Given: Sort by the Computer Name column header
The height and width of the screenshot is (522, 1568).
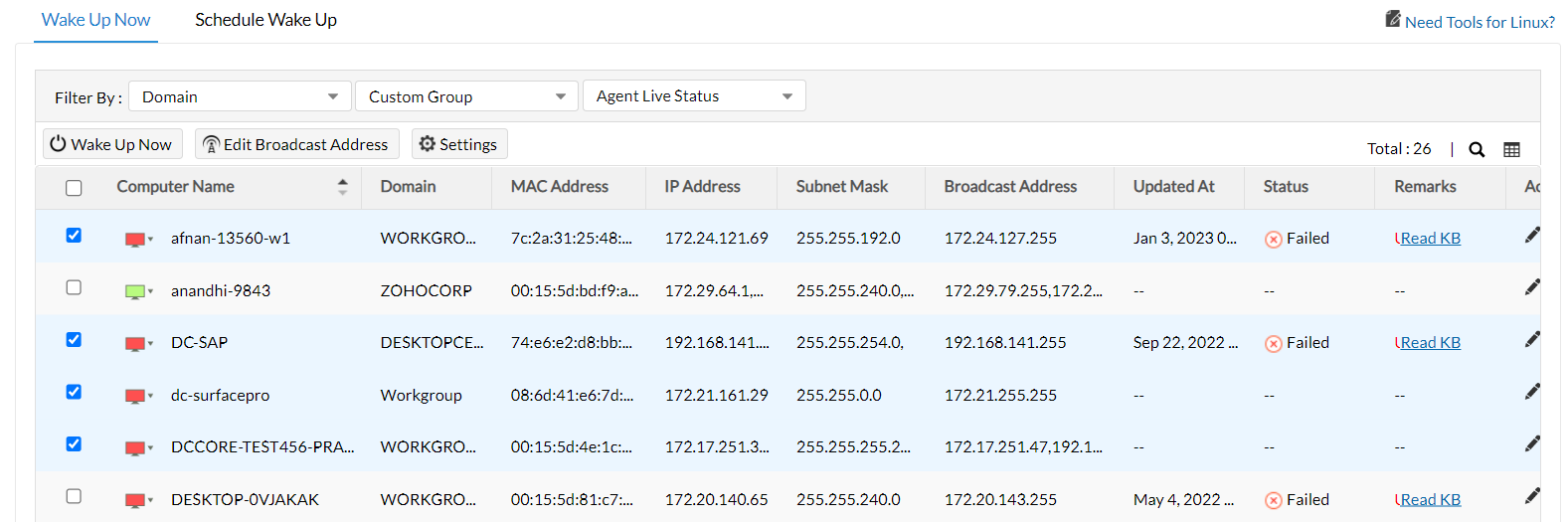Looking at the screenshot, I should click(176, 187).
